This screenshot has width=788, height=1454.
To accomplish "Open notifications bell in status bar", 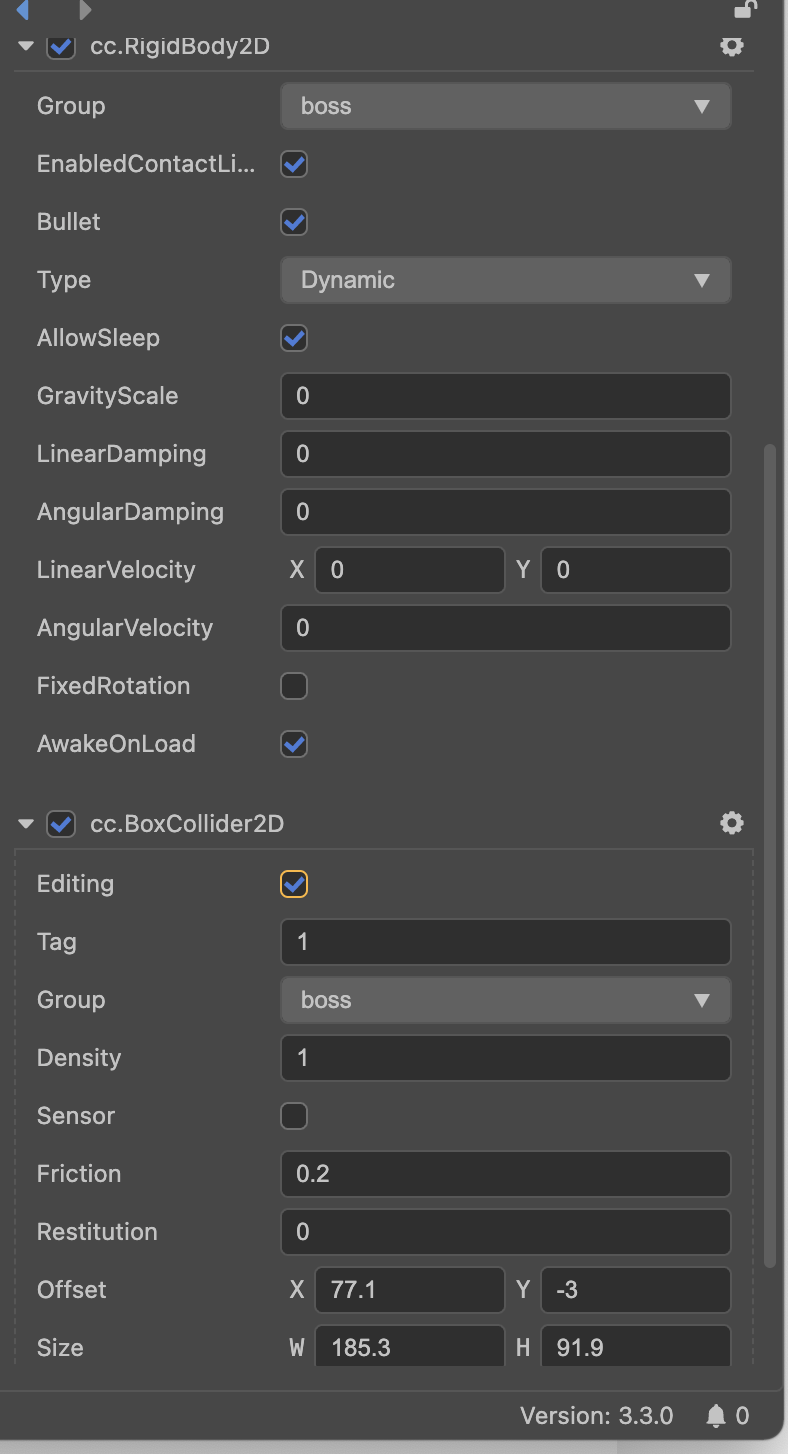I will (x=716, y=1416).
